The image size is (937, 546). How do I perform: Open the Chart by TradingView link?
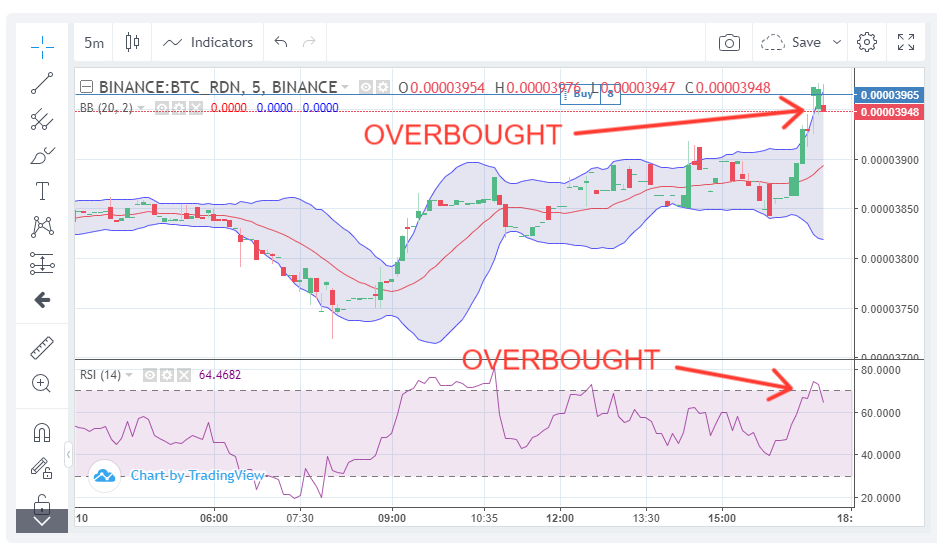(x=198, y=476)
